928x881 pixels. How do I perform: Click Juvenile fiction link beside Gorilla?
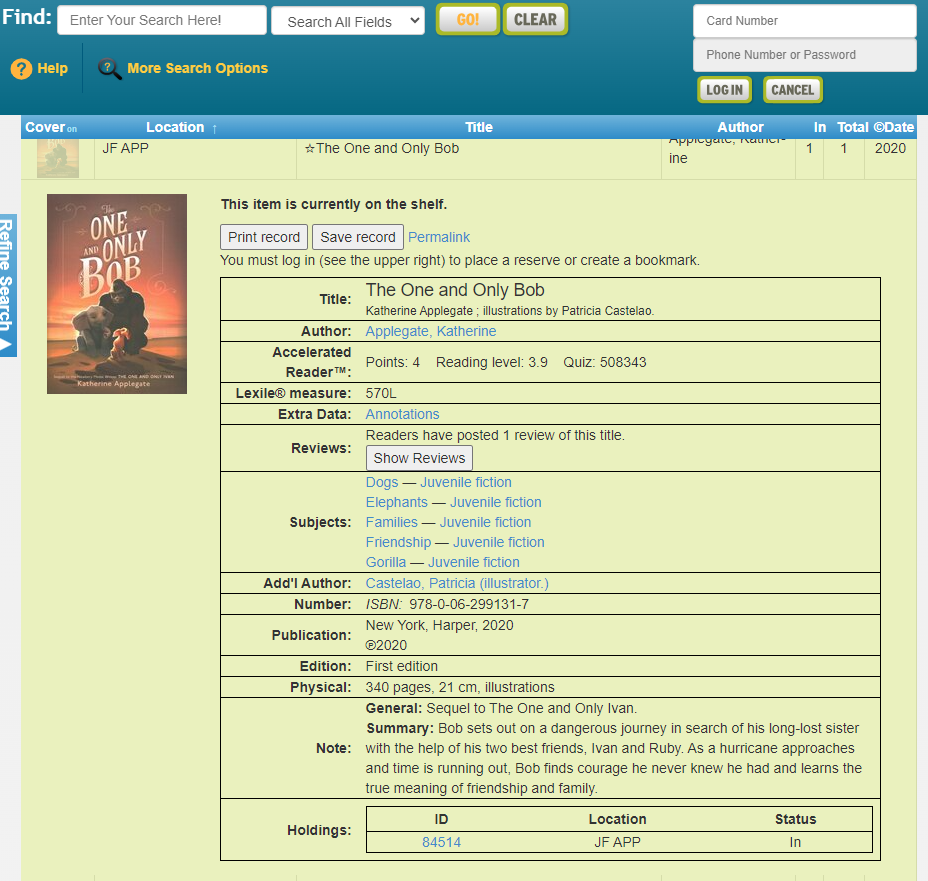(474, 563)
